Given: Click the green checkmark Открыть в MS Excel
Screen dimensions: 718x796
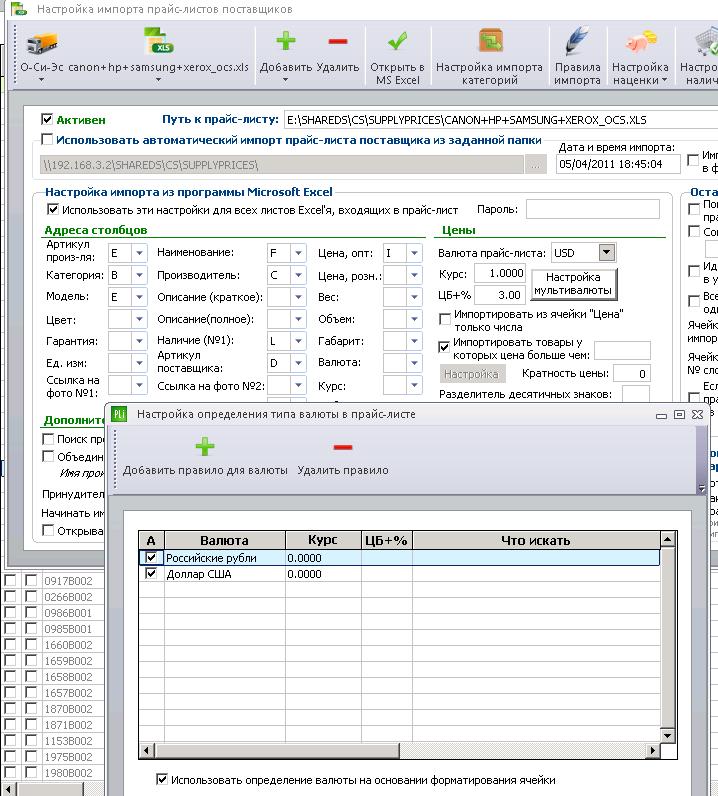Looking at the screenshot, I should 398,41.
